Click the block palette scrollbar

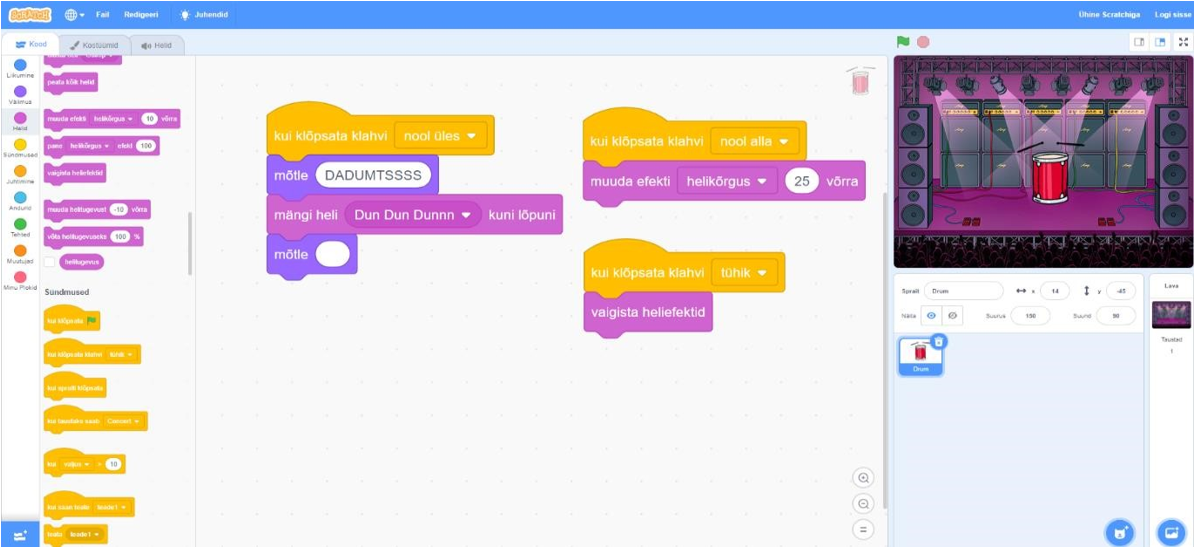click(190, 244)
